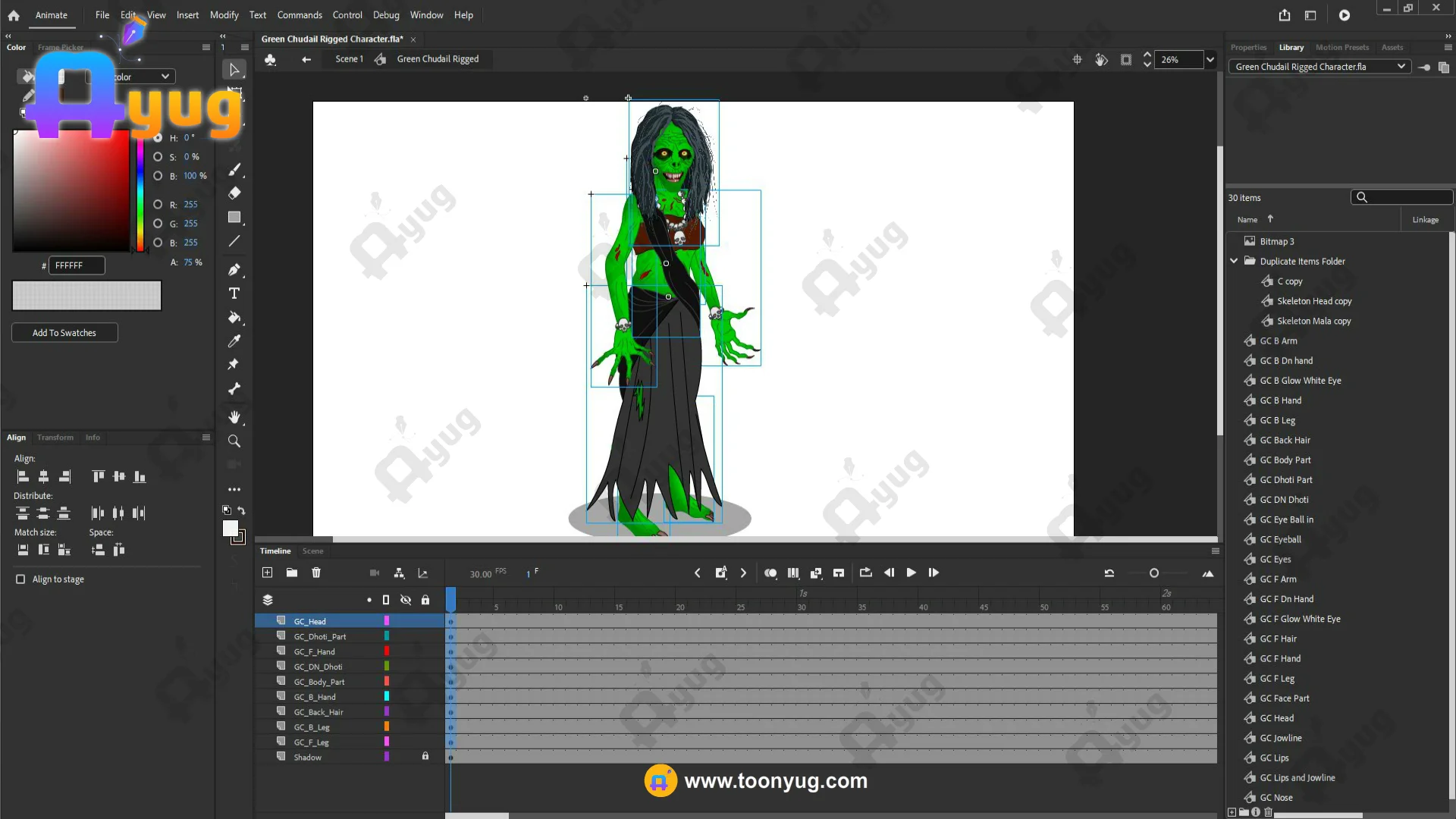Switch to the Properties tab

pos(1248,47)
